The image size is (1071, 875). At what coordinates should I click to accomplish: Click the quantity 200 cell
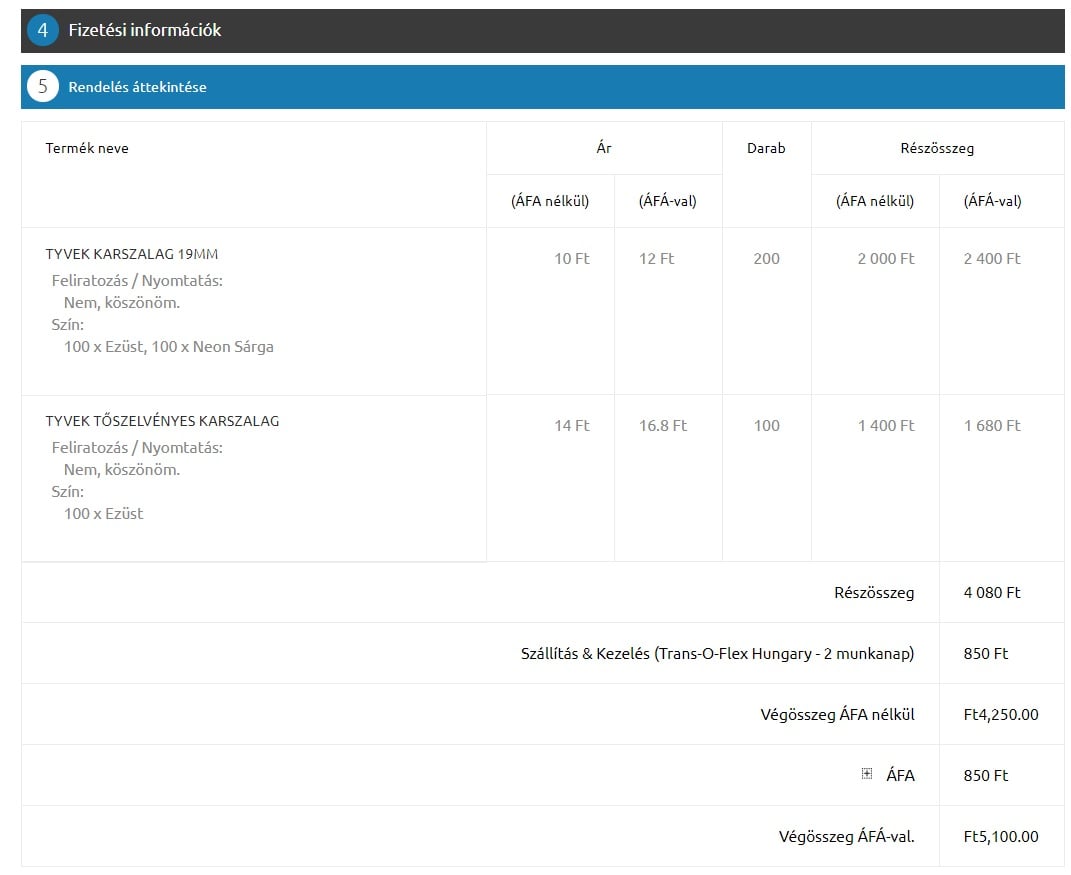pyautogui.click(x=766, y=258)
